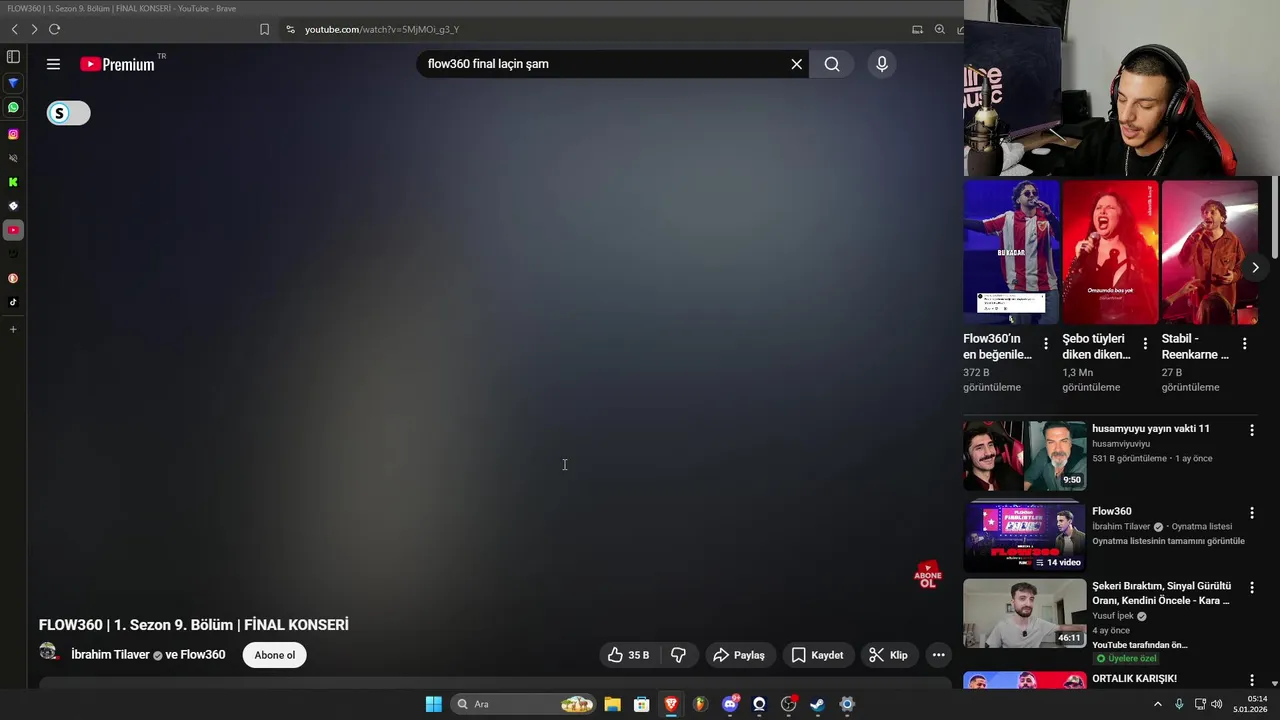Open File Explorer from the taskbar
The height and width of the screenshot is (720, 1280).
612,704
